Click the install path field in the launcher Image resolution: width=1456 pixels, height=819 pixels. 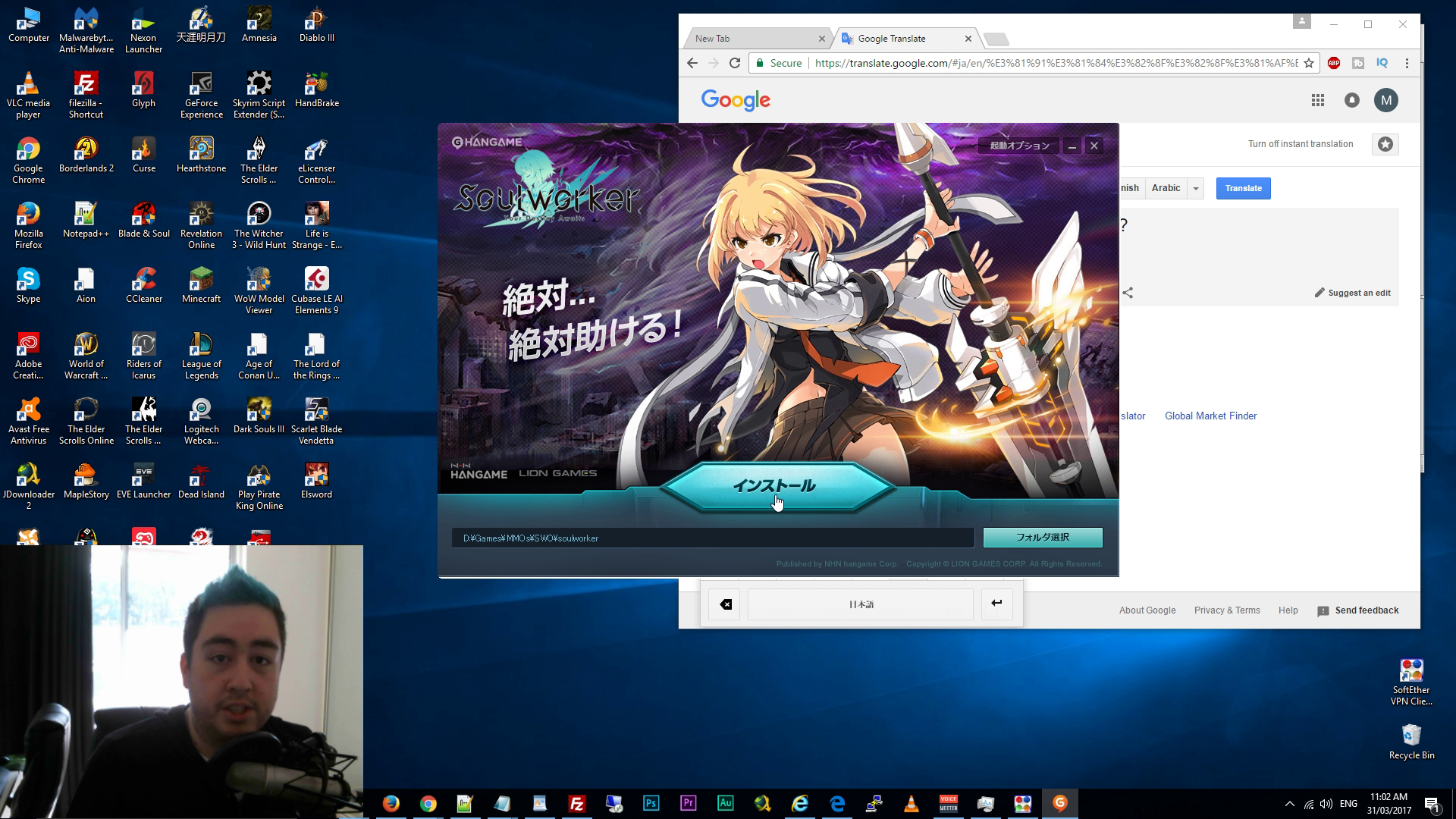click(713, 538)
